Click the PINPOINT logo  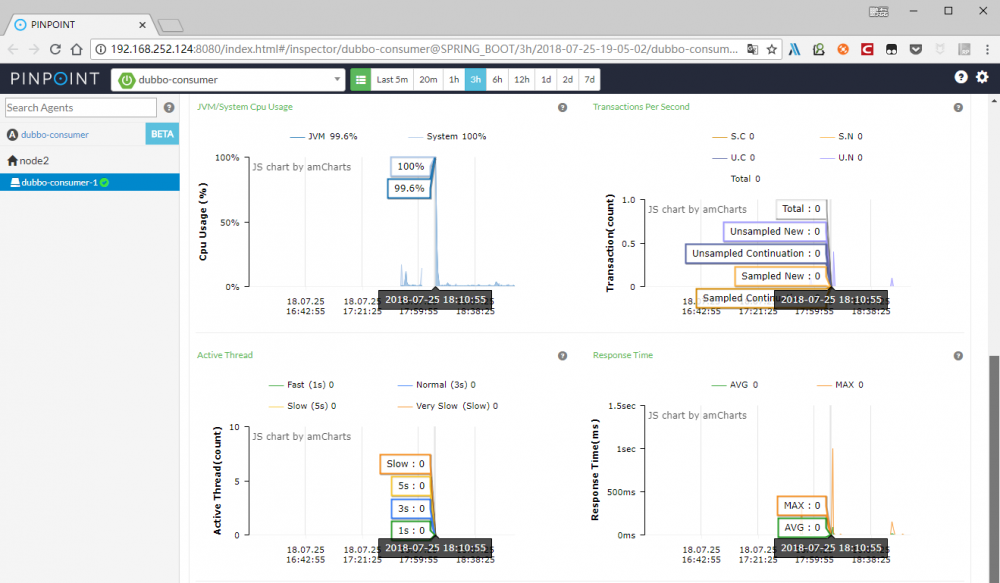(x=55, y=79)
